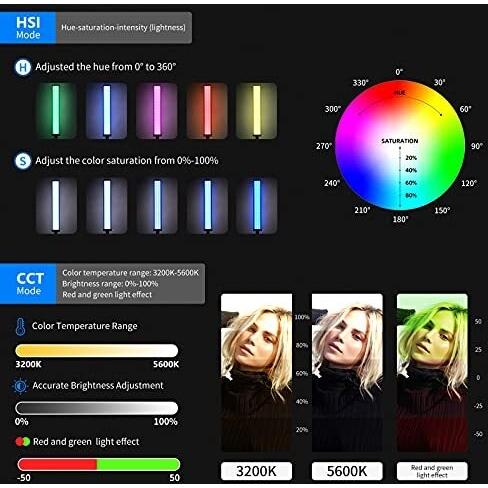Open the HSI Mode tab
The width and height of the screenshot is (488, 488).
click(x=28, y=28)
